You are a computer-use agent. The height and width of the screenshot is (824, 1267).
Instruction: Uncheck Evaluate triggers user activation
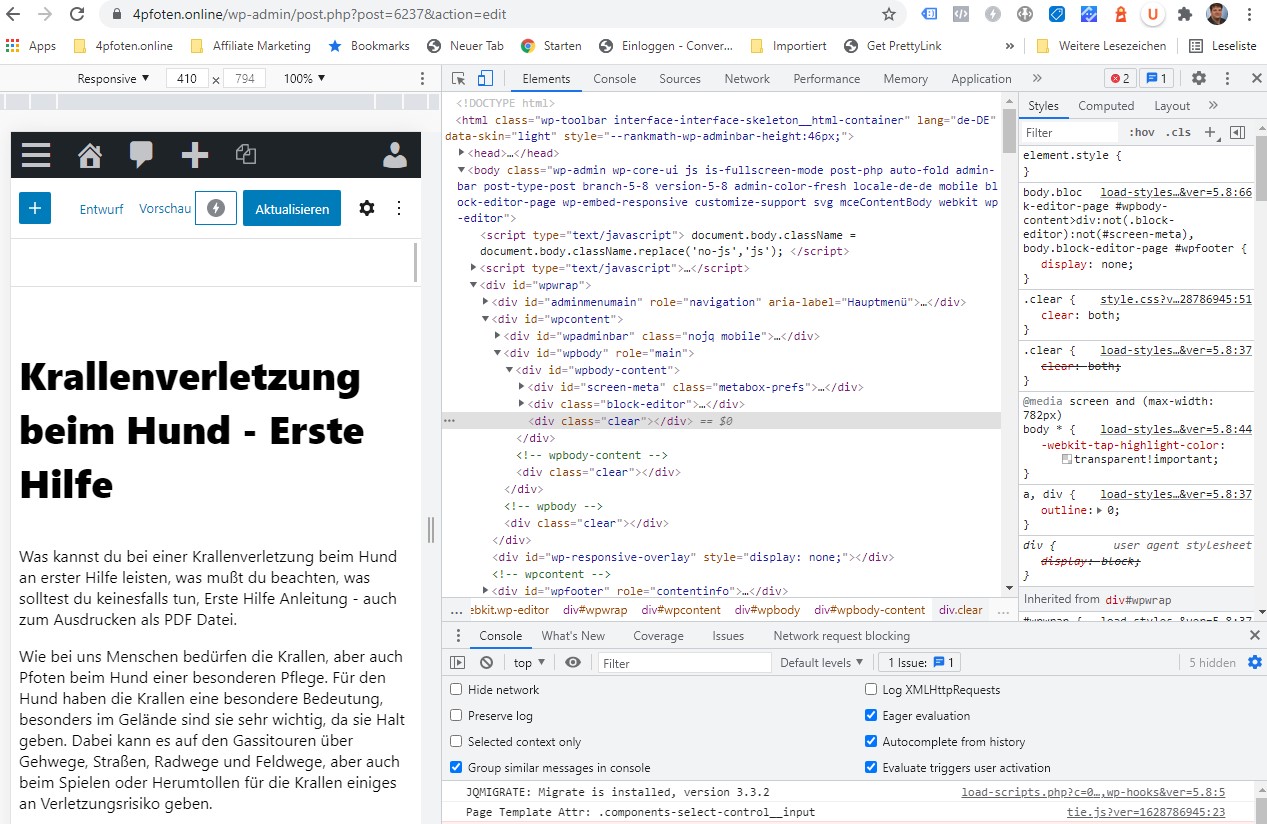pyautogui.click(x=870, y=767)
